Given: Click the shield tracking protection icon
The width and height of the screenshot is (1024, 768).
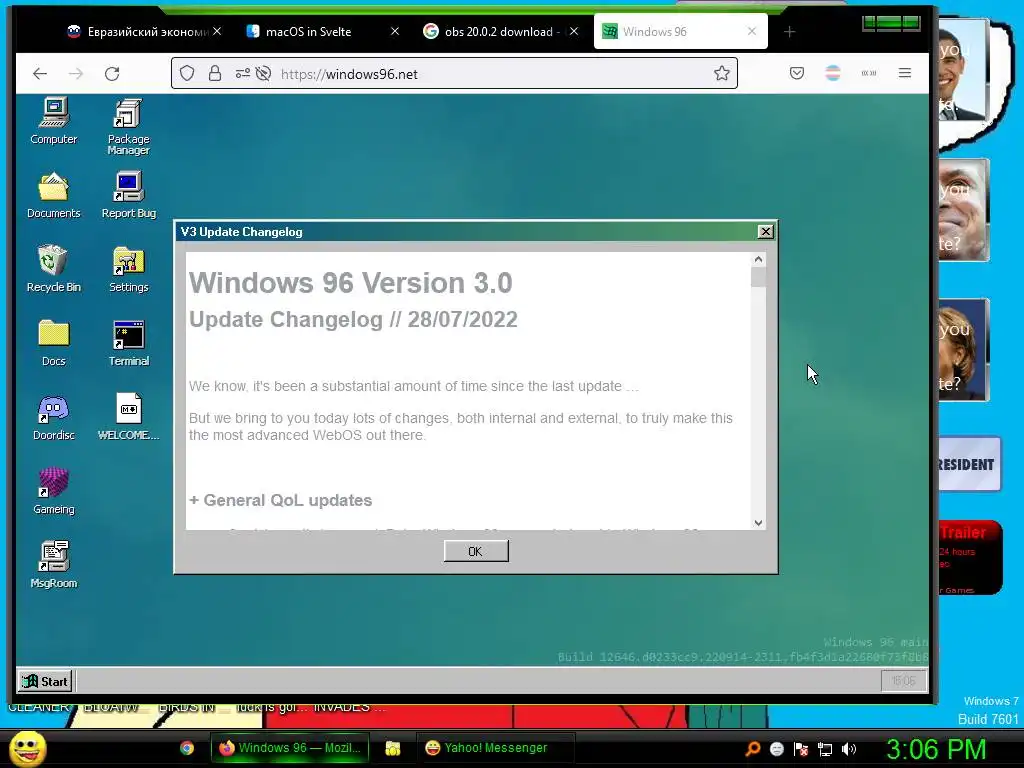Looking at the screenshot, I should tap(187, 73).
